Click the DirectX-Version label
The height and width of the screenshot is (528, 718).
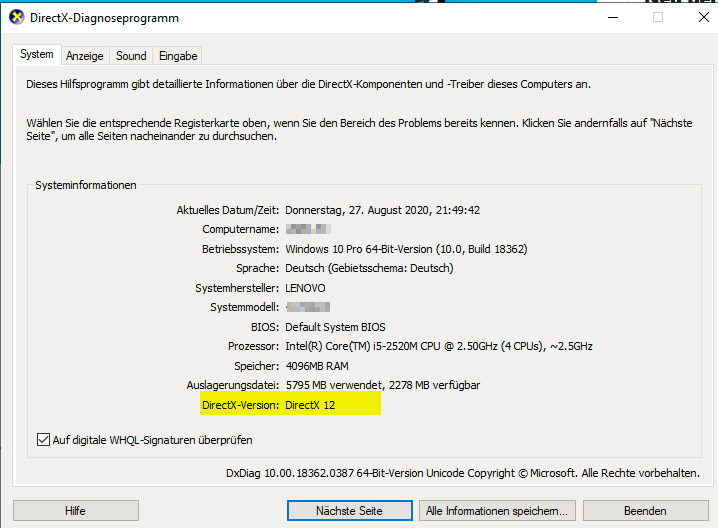coord(240,405)
